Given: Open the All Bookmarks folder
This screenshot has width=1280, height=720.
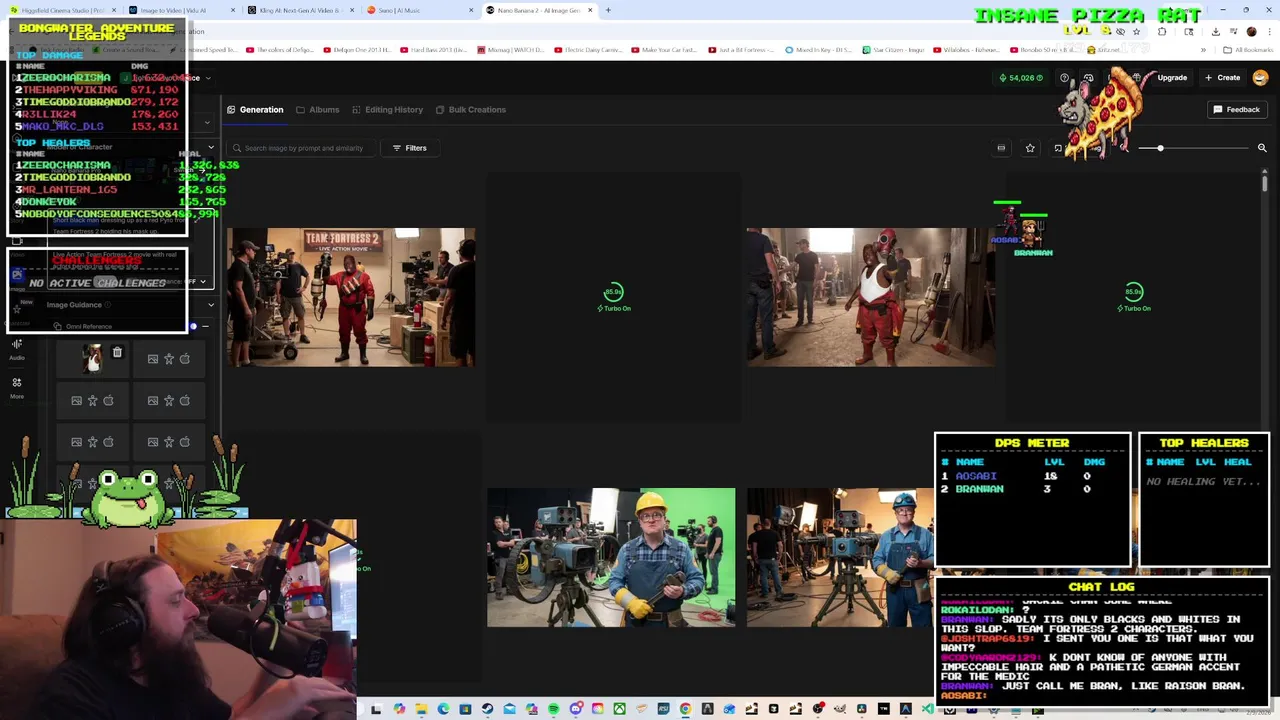Looking at the screenshot, I should 1246,49.
